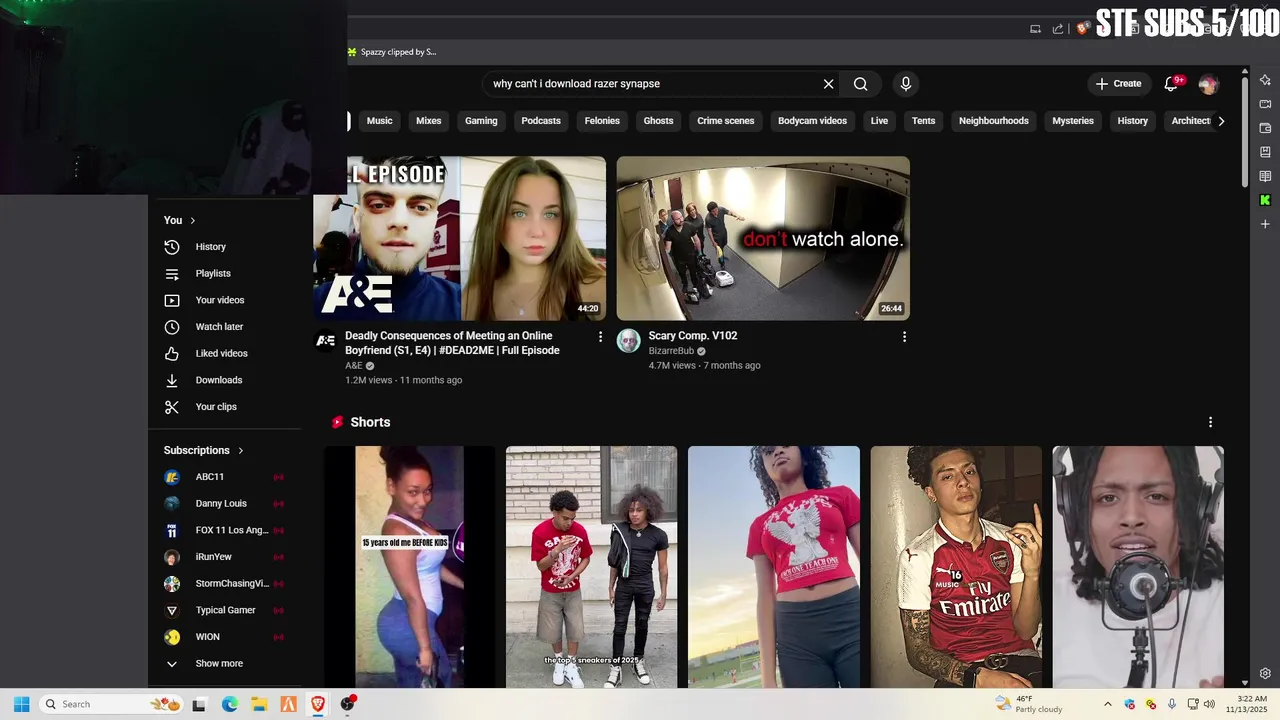
Task: Play the Scary Comp. V102 thumbnail
Action: click(x=763, y=238)
